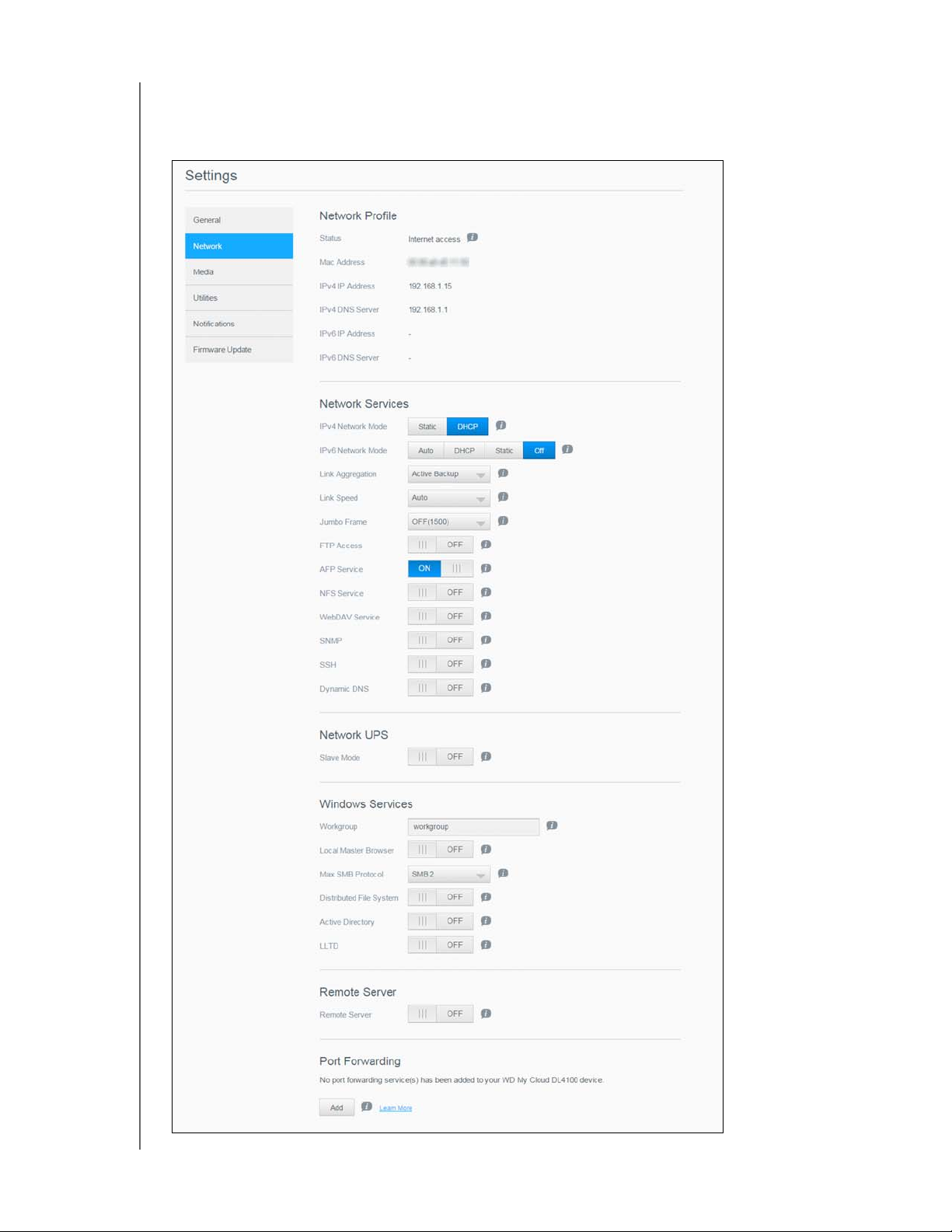
Task: Turn off the AFP Service switch
Action: click(x=441, y=569)
